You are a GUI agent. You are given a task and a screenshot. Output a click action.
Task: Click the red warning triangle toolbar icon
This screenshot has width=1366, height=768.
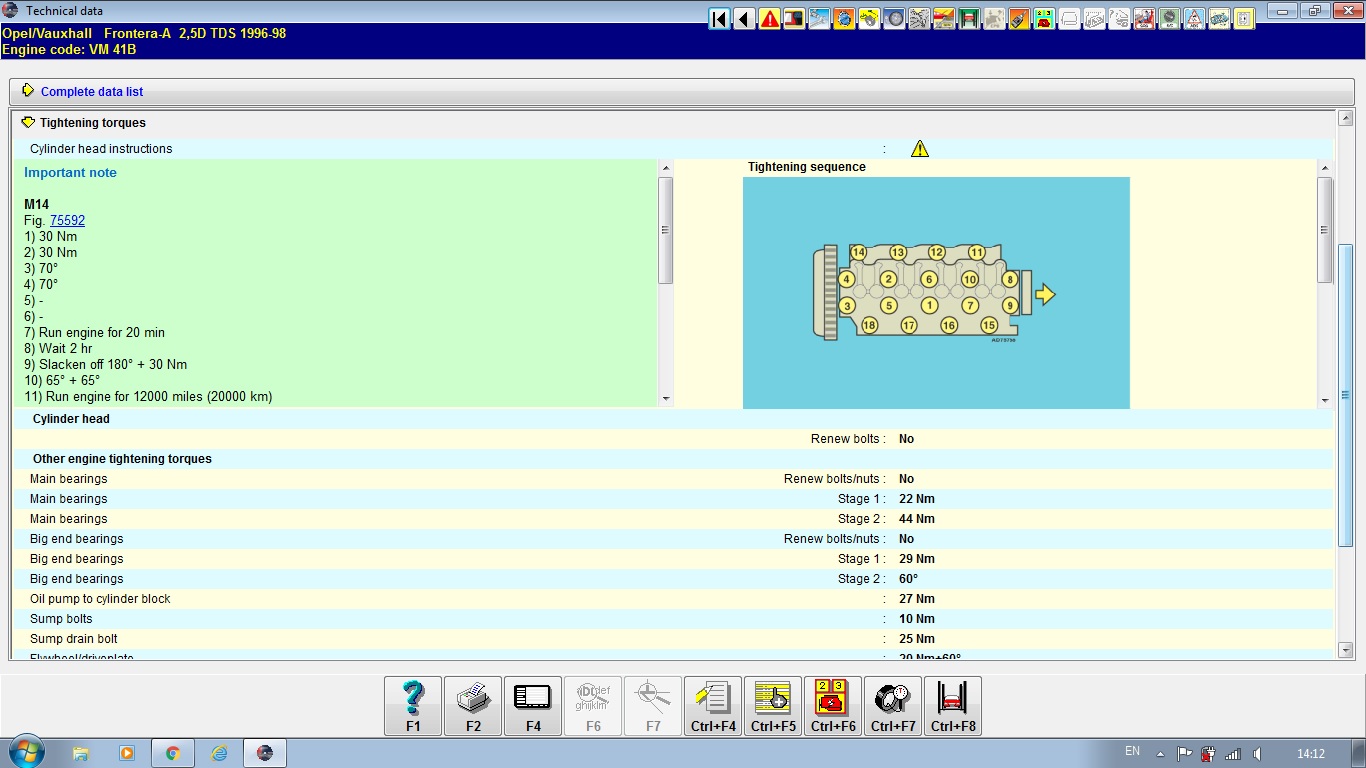coord(769,19)
